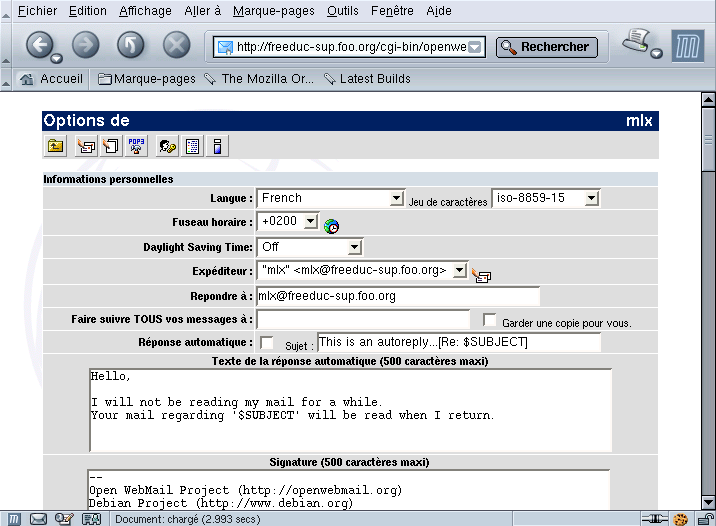
Task: Open the mail icon in status bar
Action: coord(39,519)
